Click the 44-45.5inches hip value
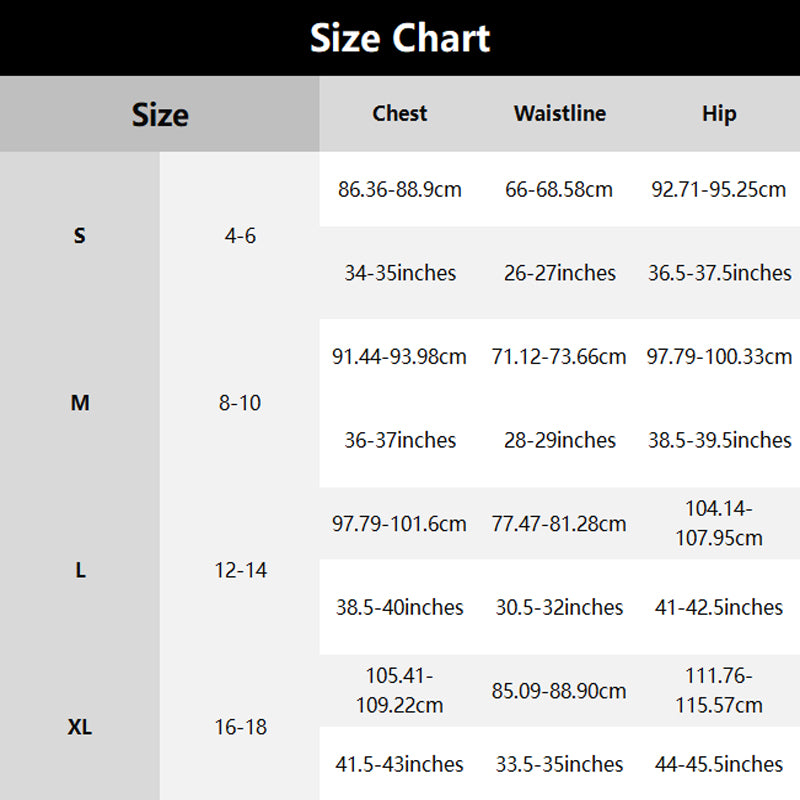 [719, 764]
